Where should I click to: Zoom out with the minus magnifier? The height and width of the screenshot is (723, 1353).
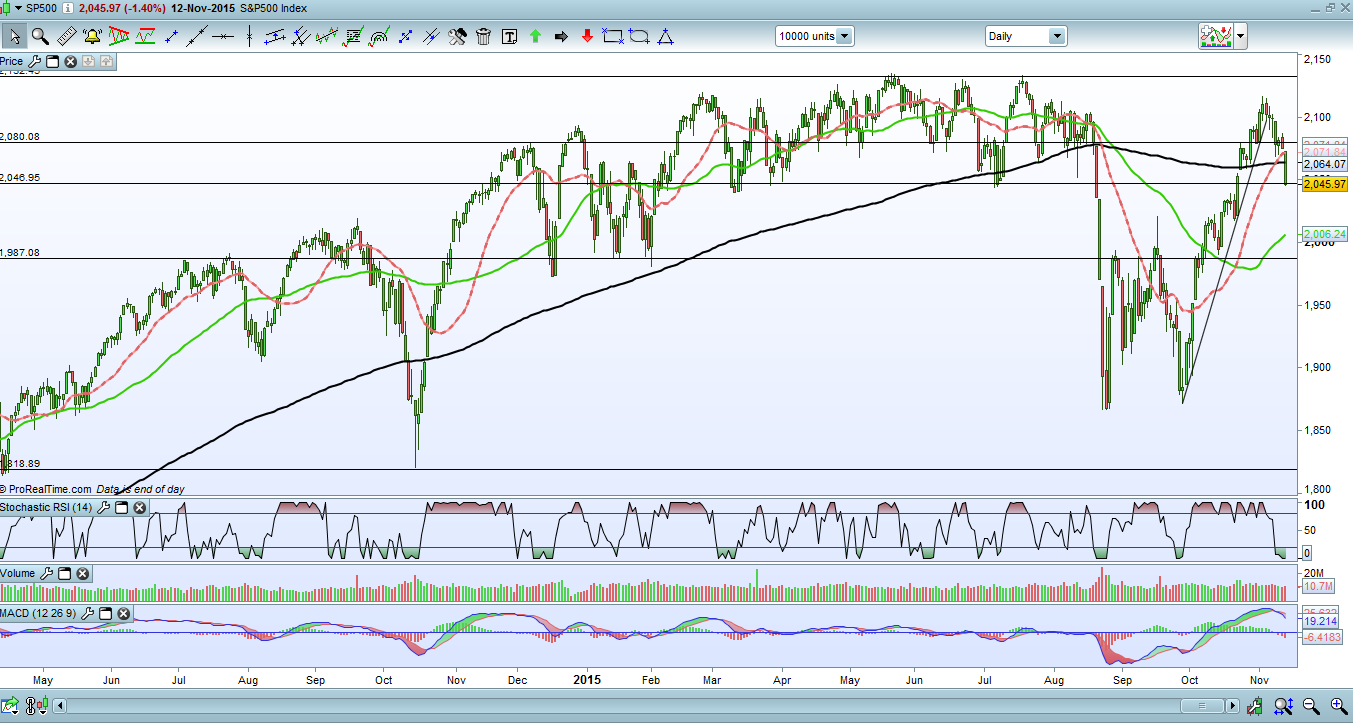[x=1310, y=706]
